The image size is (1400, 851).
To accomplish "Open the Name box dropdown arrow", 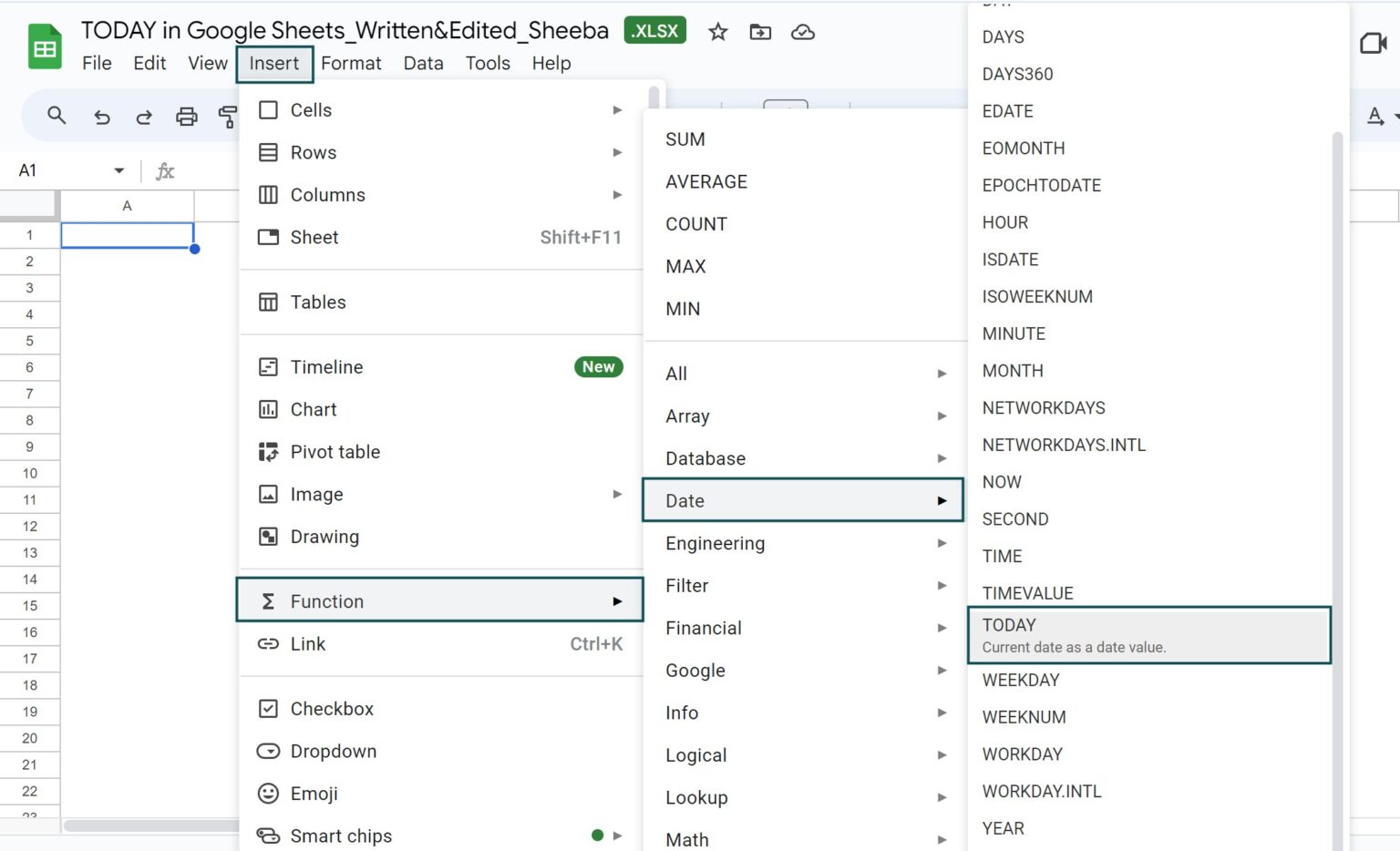I will pos(118,170).
